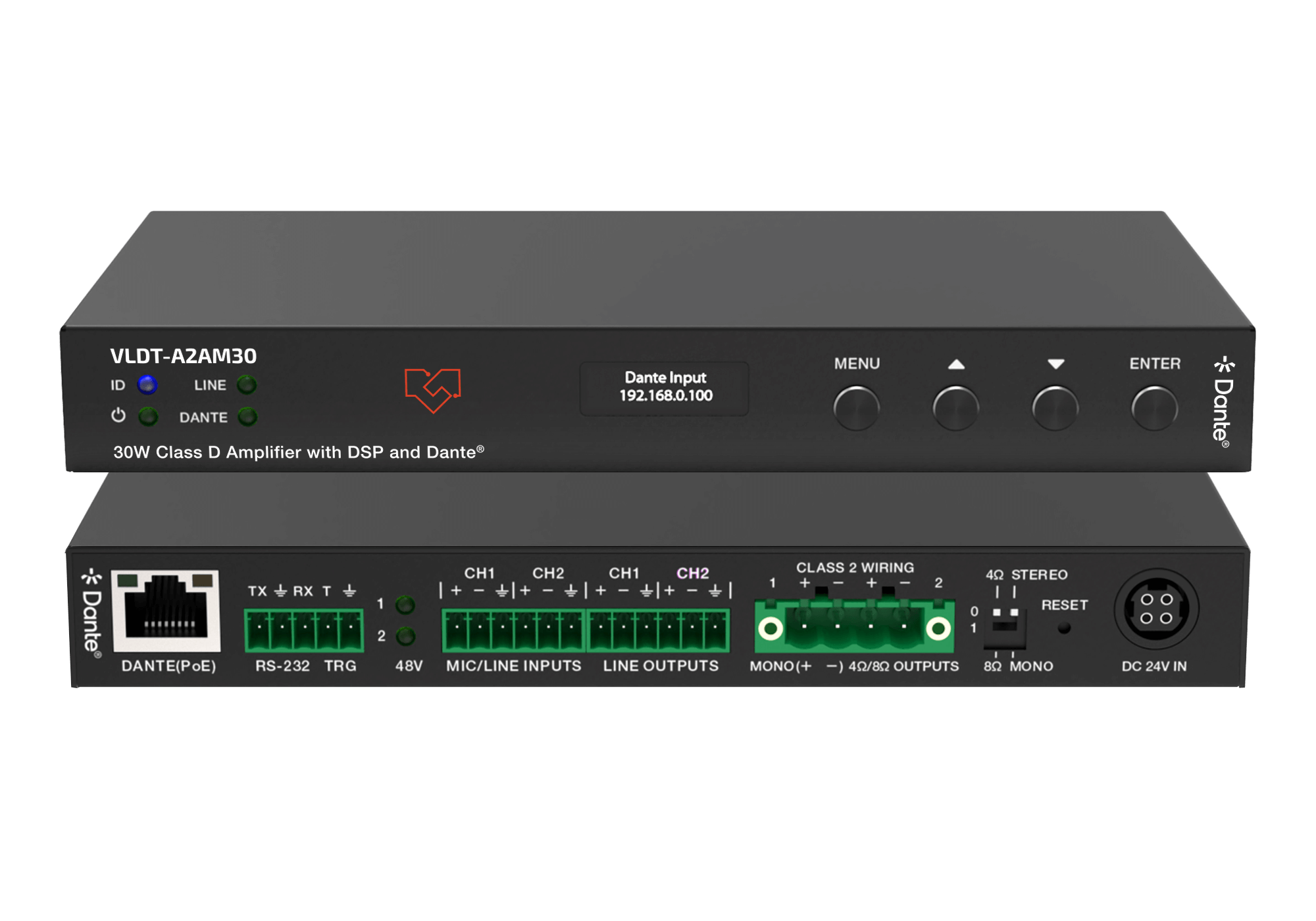This screenshot has height=921, width=1316.
Task: Click the power status LED
Action: 148,416
